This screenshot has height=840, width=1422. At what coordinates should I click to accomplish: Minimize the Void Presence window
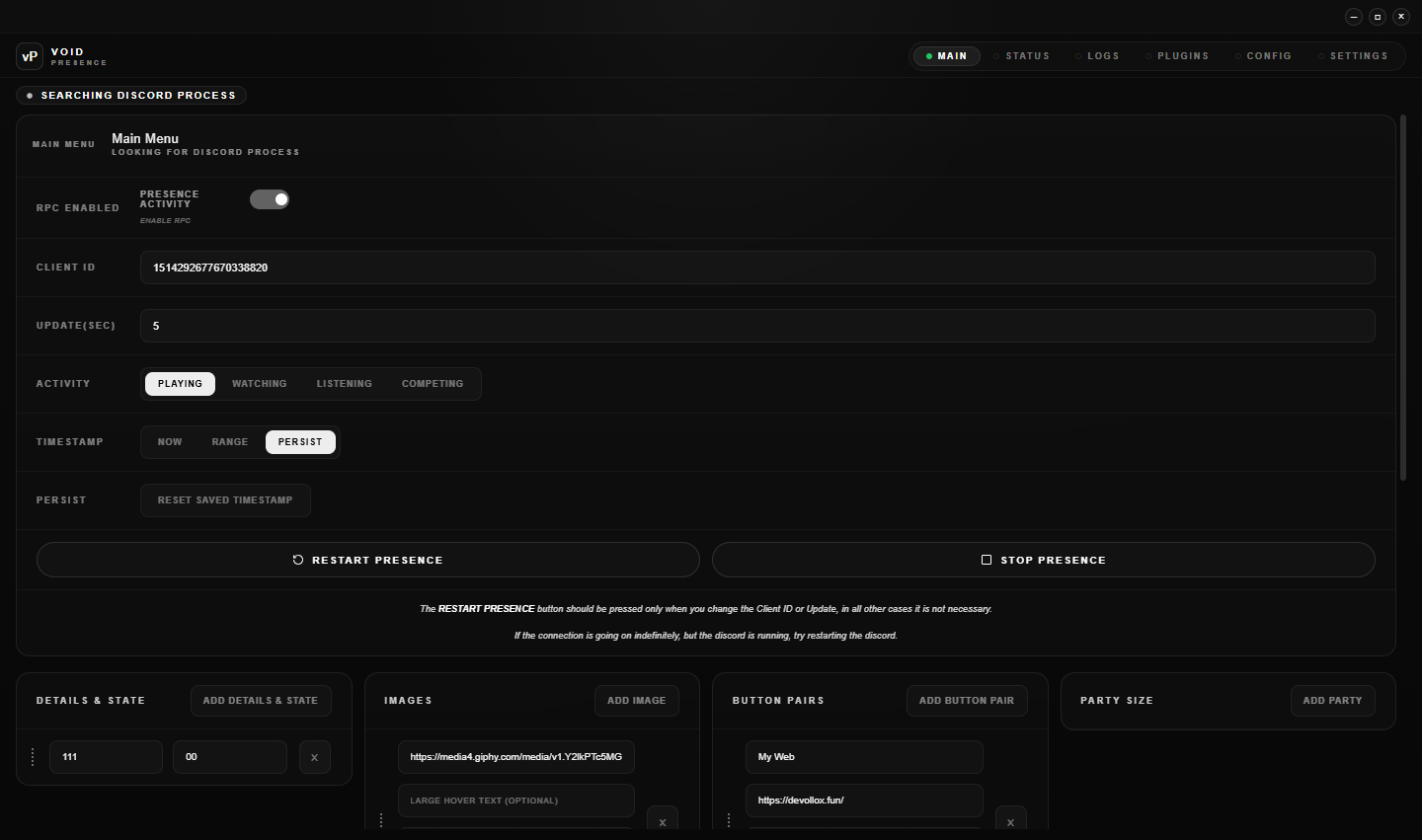click(x=1354, y=17)
